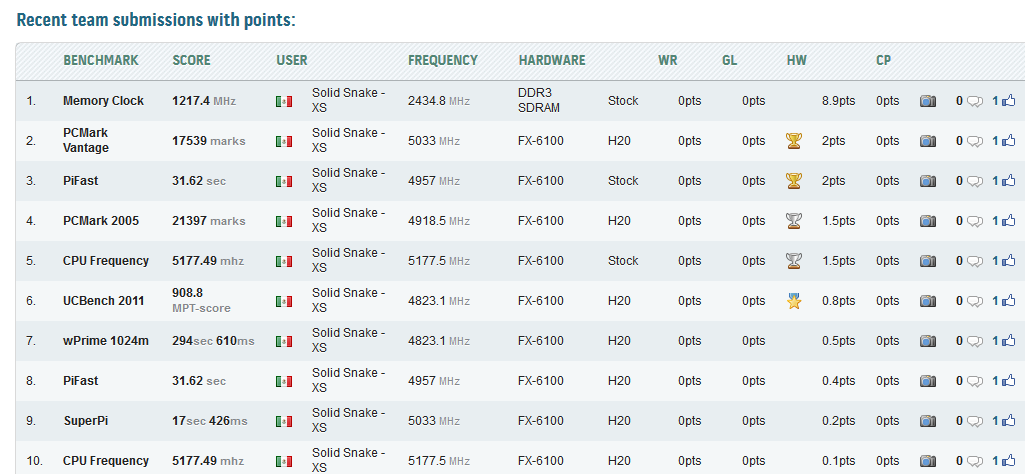Click DDR3 SDRAM hardware link

pyautogui.click(x=539, y=100)
